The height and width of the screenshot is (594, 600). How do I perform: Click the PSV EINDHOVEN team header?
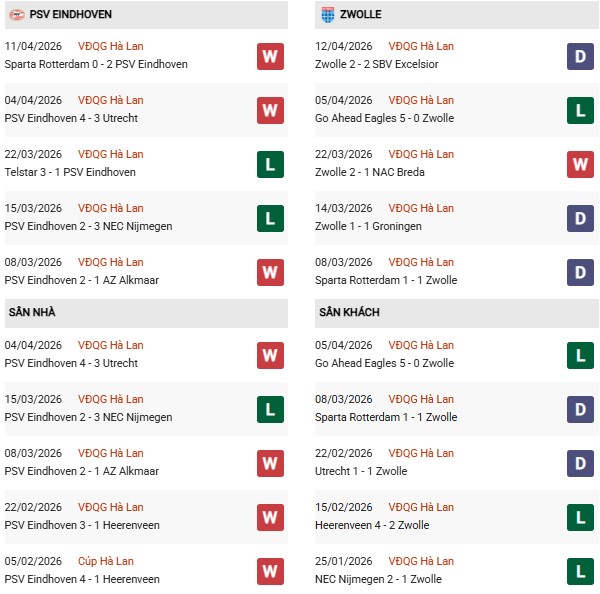(70, 15)
